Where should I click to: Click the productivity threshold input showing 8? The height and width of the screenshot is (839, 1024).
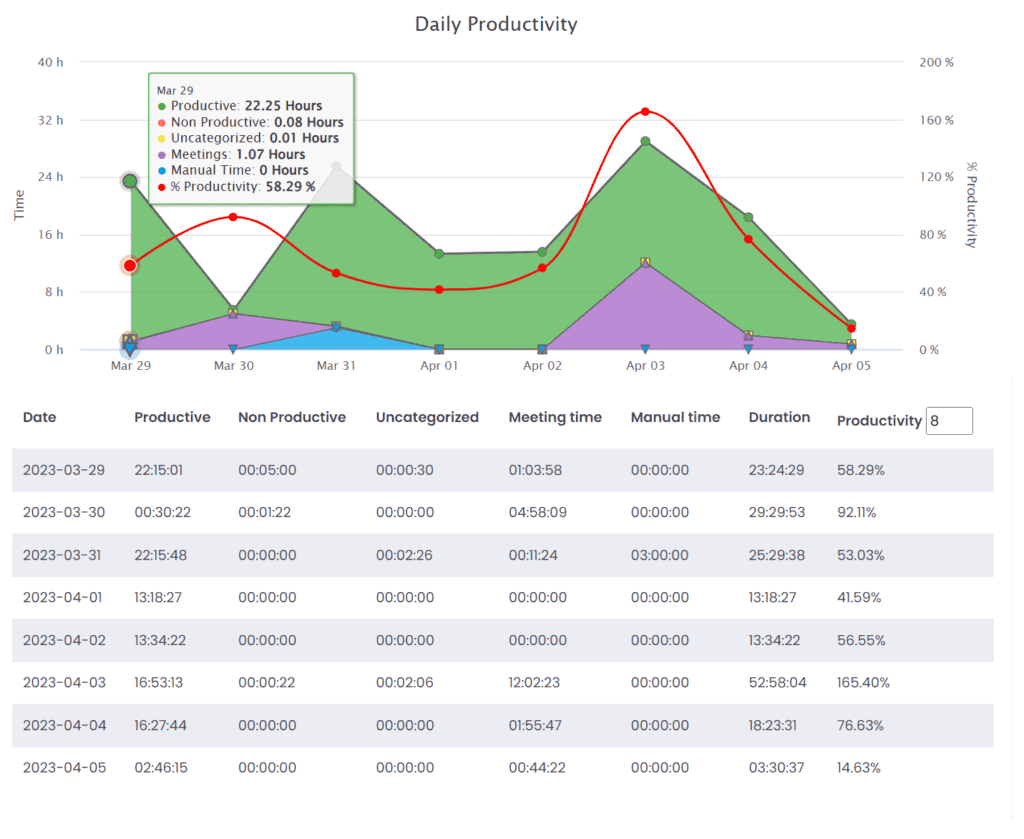[x=949, y=421]
